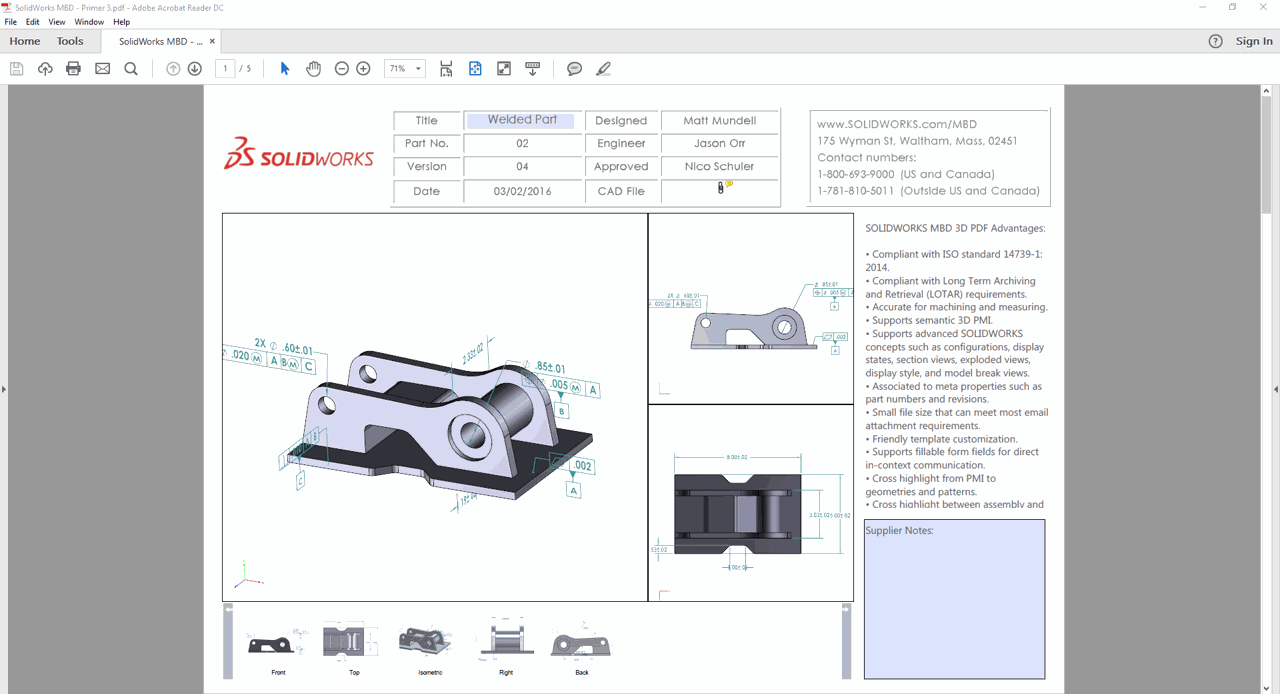1280x694 pixels.
Task: Select the Hand pan tool
Action: pos(313,69)
